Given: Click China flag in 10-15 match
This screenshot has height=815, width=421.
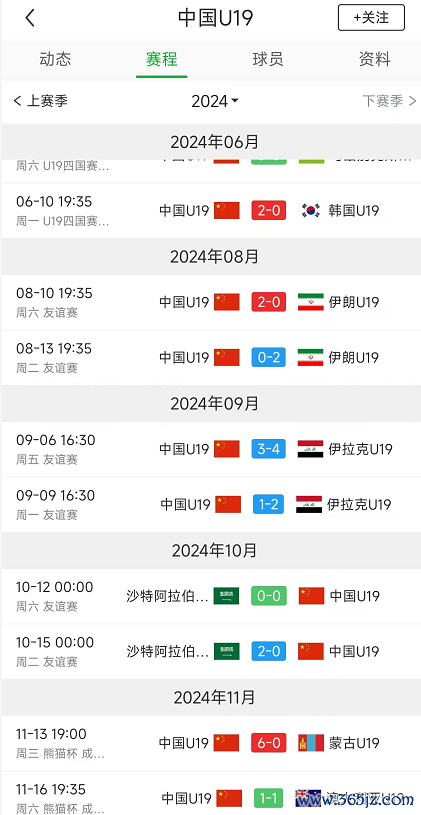Looking at the screenshot, I should coord(311,651).
